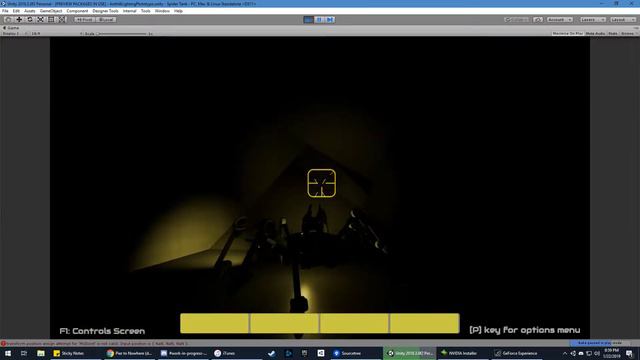Click the '(P) key for options menu' text
The width and height of the screenshot is (640, 360).
524,330
